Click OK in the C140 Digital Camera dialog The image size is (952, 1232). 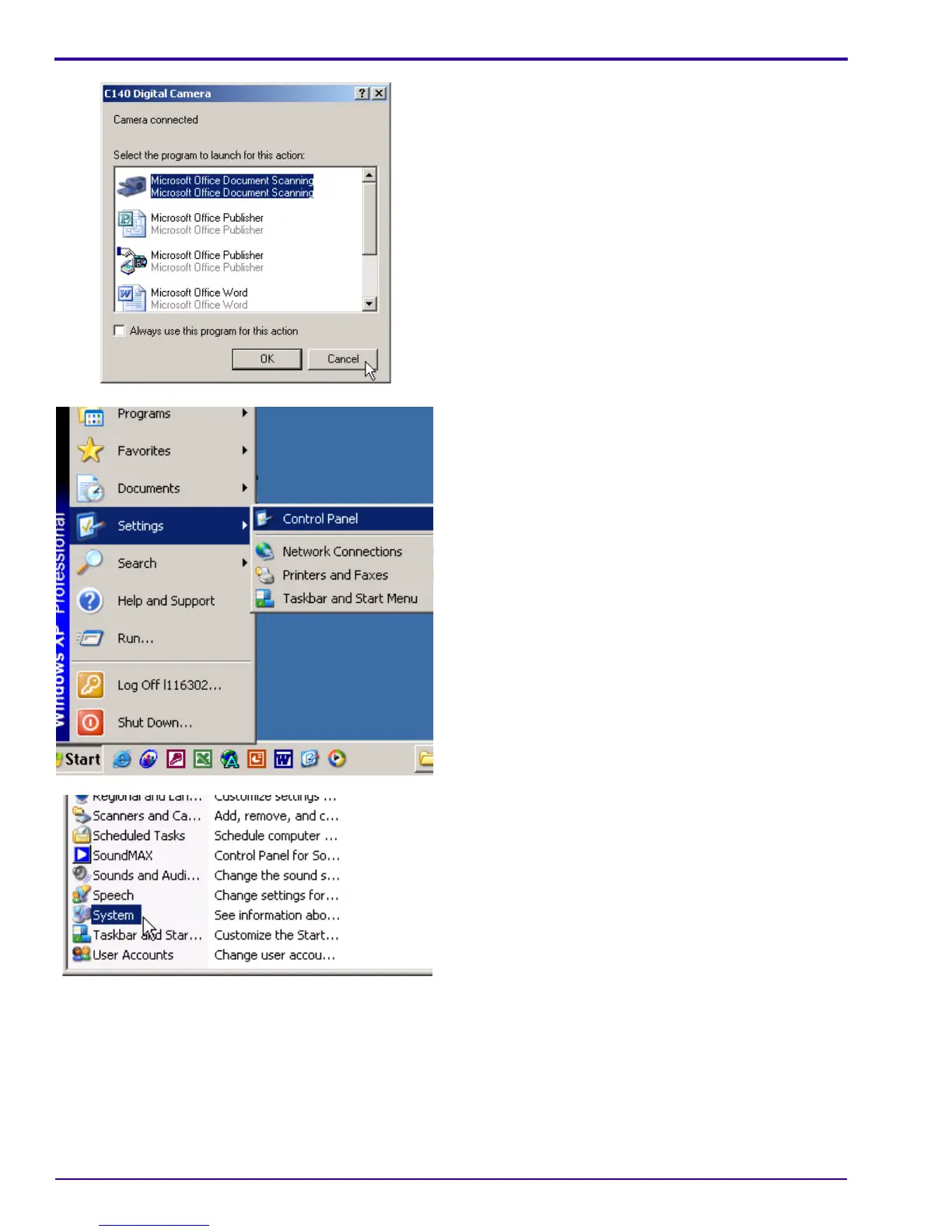[267, 359]
